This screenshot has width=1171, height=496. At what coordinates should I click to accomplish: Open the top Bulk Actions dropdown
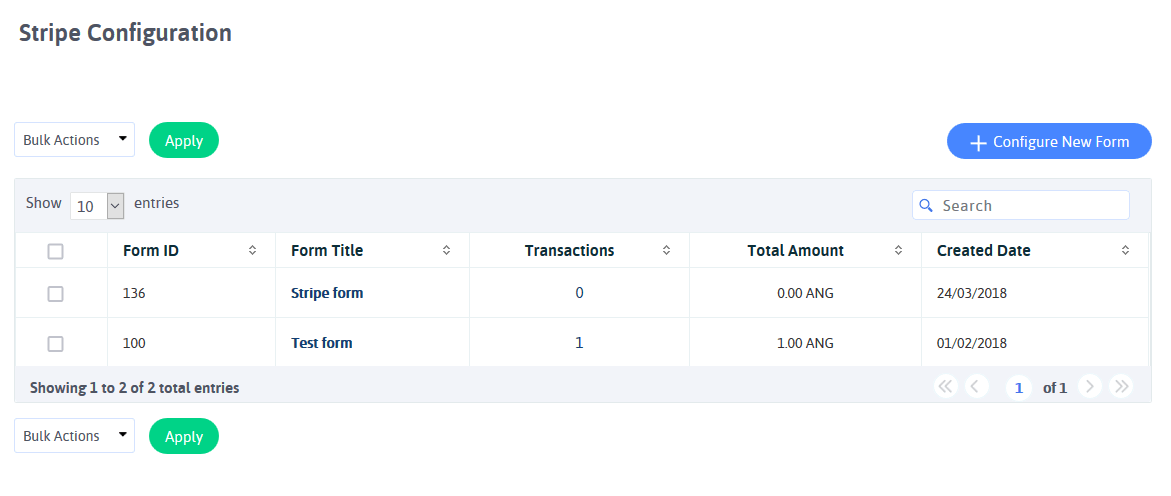click(x=75, y=140)
